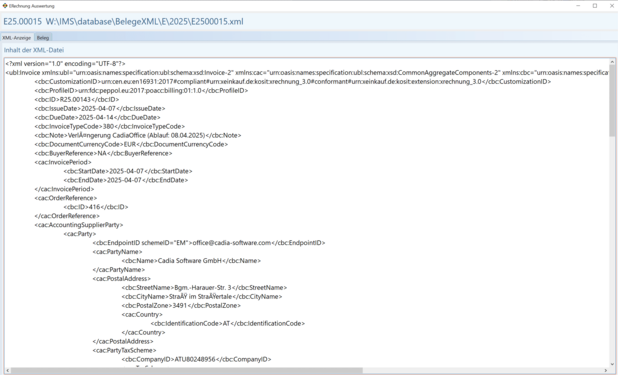
Task: Click the 'Inhalt der XML-Datei' label
Action: pyautogui.click(x=34, y=50)
